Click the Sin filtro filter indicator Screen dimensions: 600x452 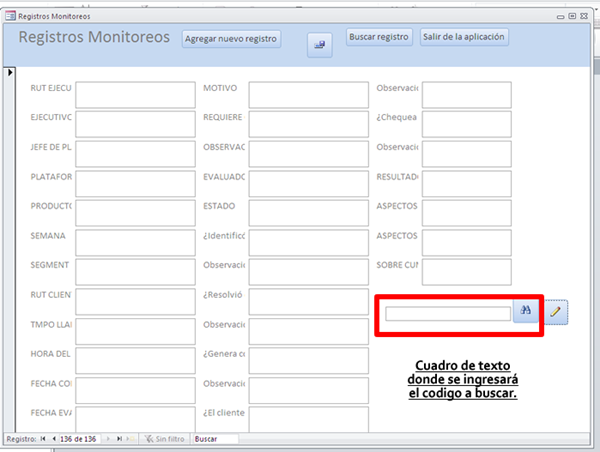[165, 439]
